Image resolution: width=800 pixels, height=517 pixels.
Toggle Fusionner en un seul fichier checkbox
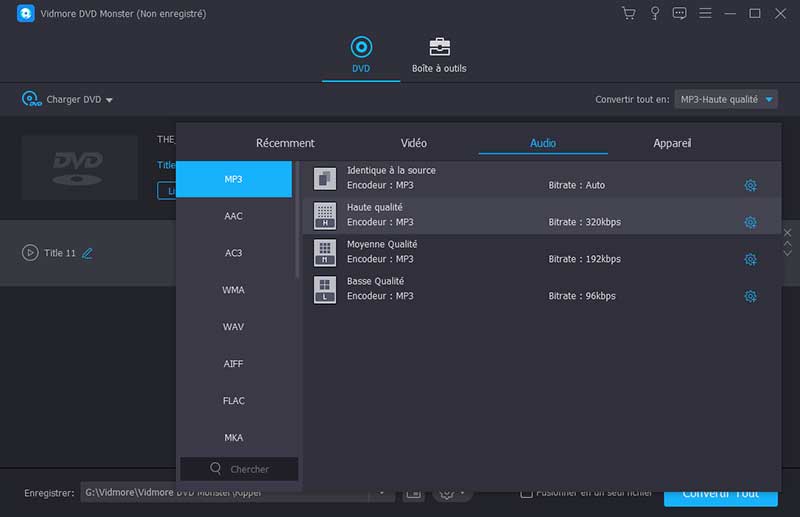526,493
